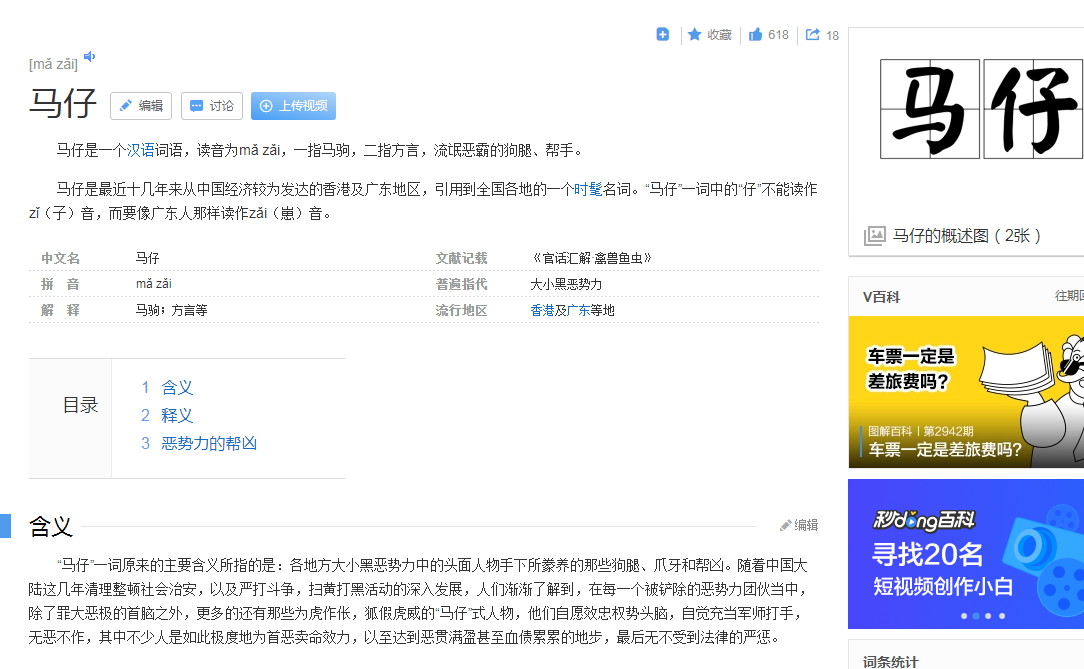Open the share icon showing 18
Viewport: 1084px width, 669px height.
pos(813,35)
